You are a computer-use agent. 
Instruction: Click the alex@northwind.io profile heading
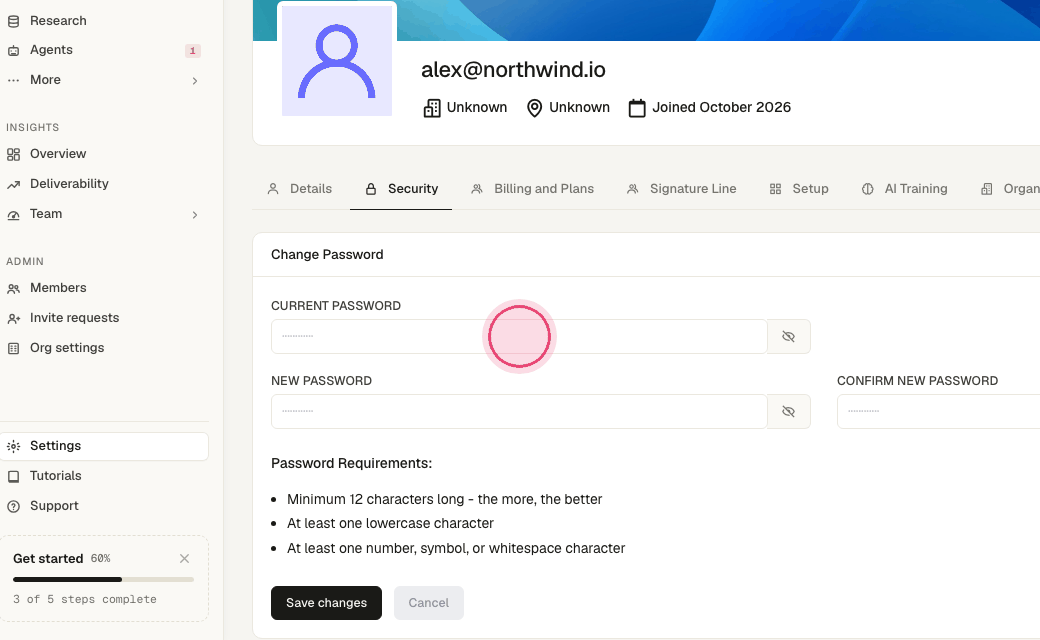pyautogui.click(x=513, y=70)
